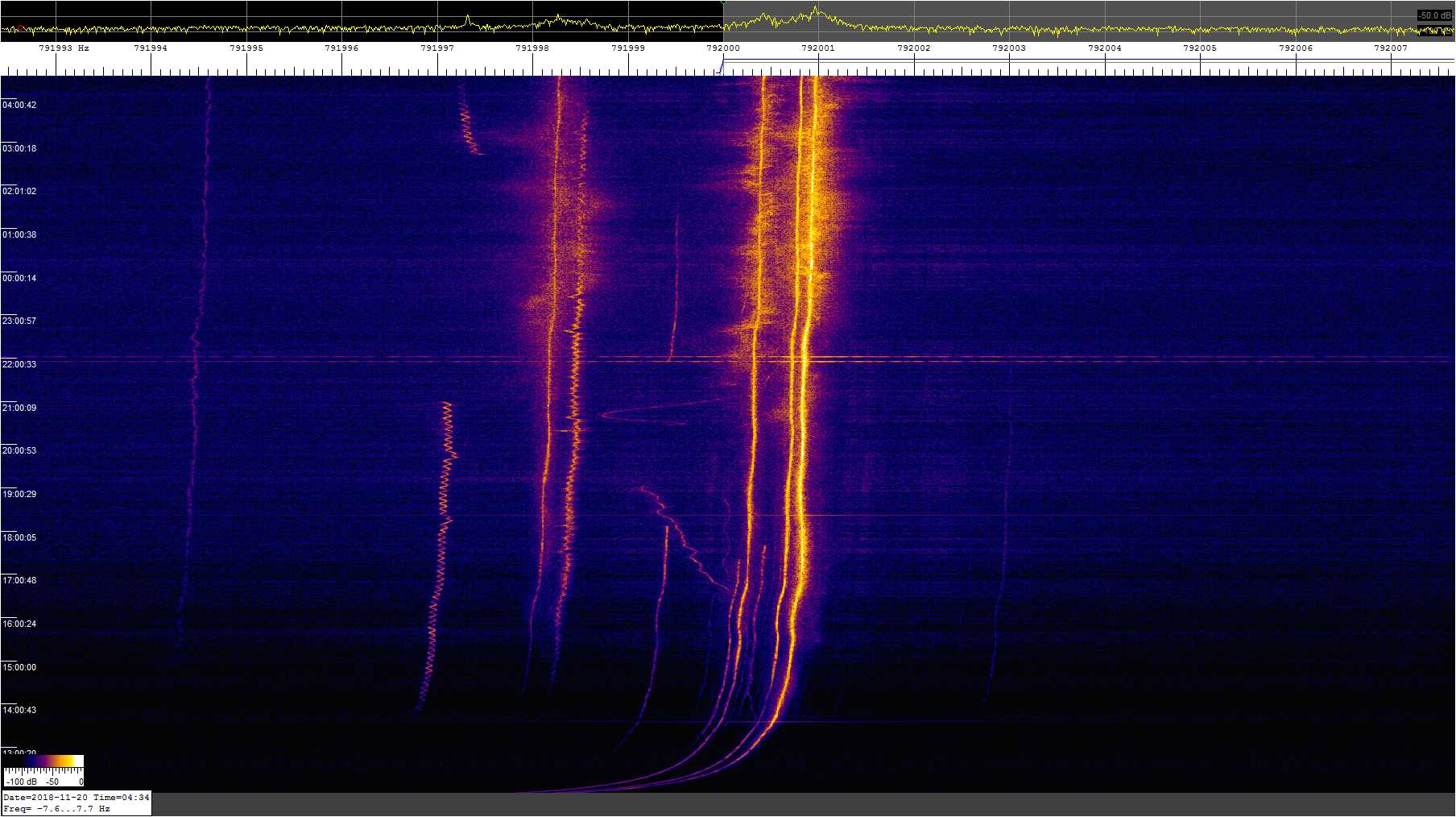Click the 02:01:02 waterfall time label
Screen dimensions: 1456x817
point(19,192)
